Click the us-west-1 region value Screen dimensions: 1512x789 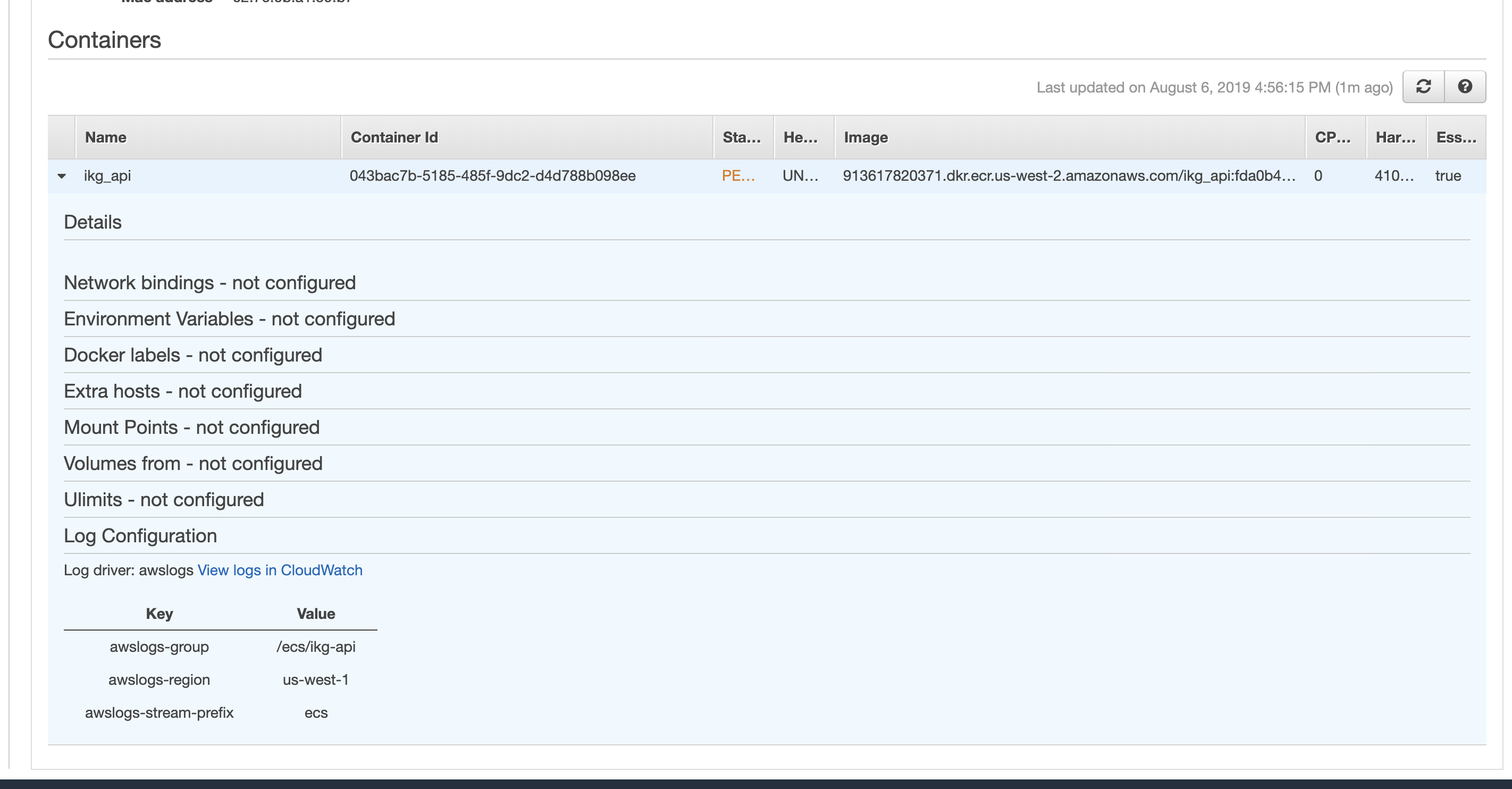(316, 680)
